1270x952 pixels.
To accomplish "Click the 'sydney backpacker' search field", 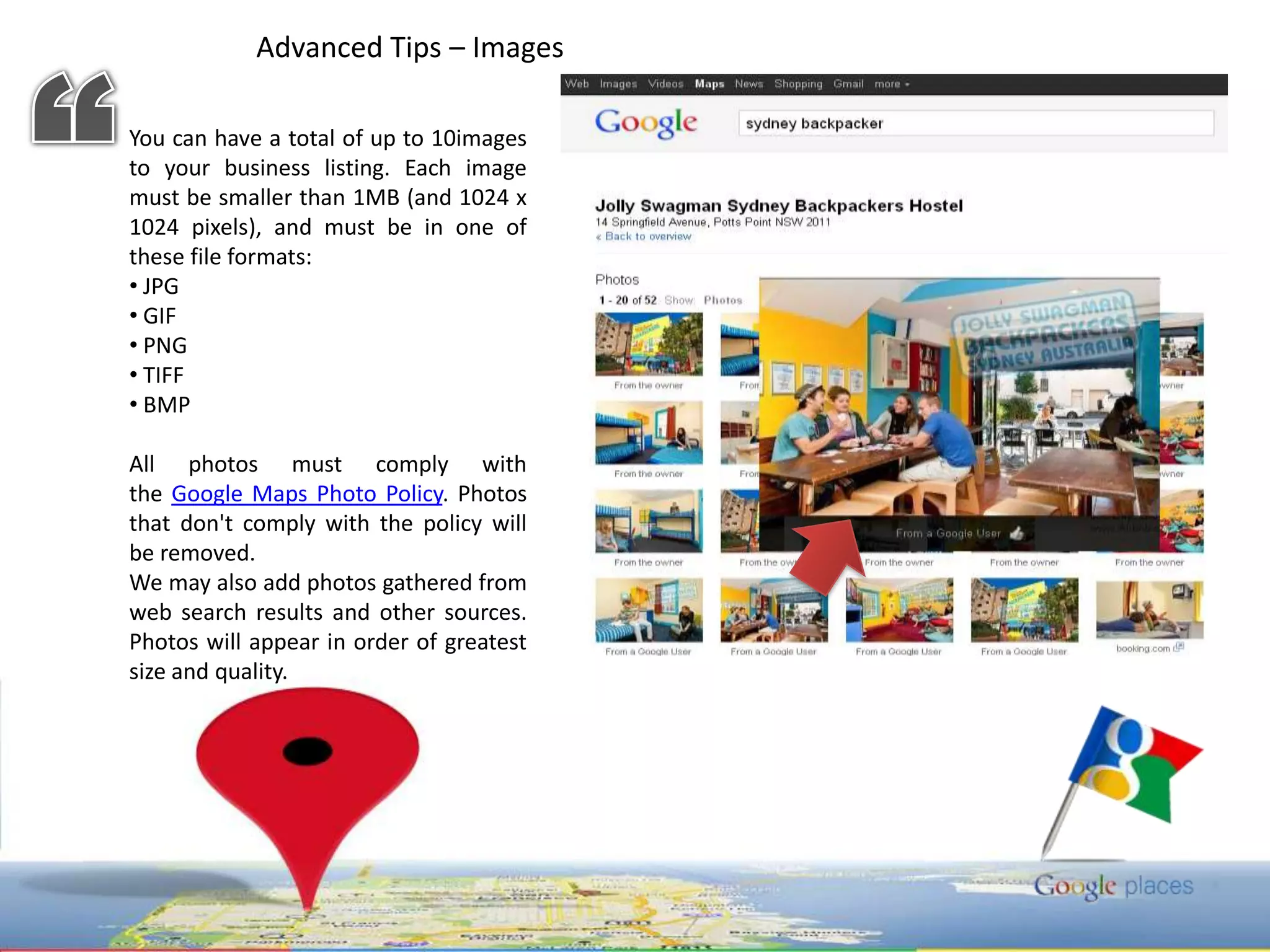I will (975, 123).
